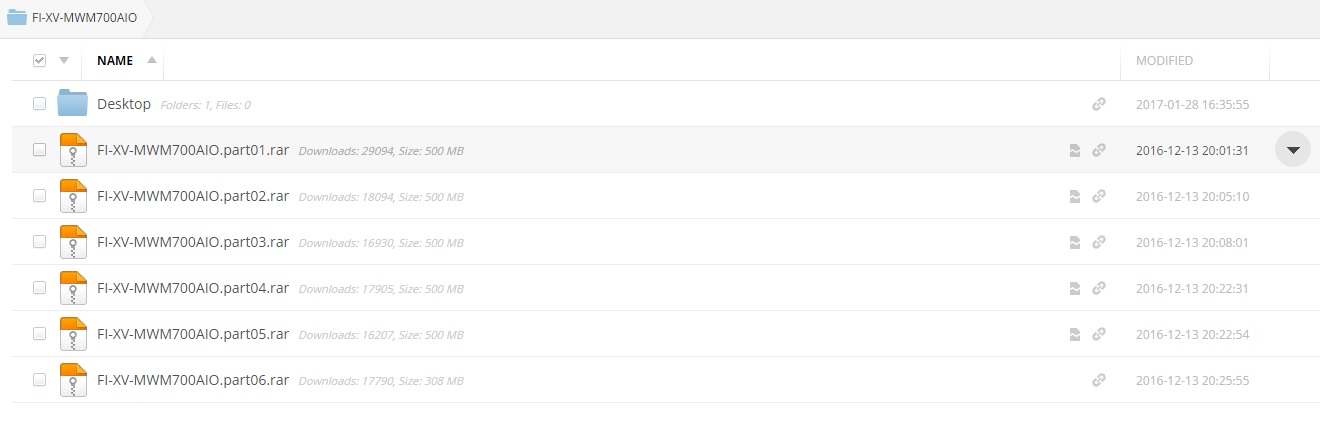1320x434 pixels.
Task: Sort by the NAME column header
Action: (x=115, y=60)
